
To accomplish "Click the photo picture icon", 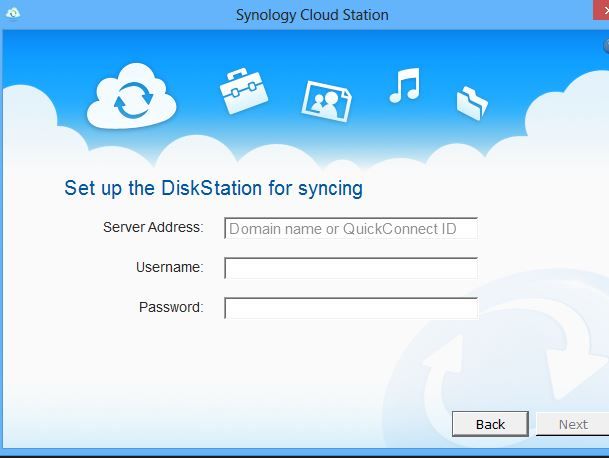I will point(326,99).
